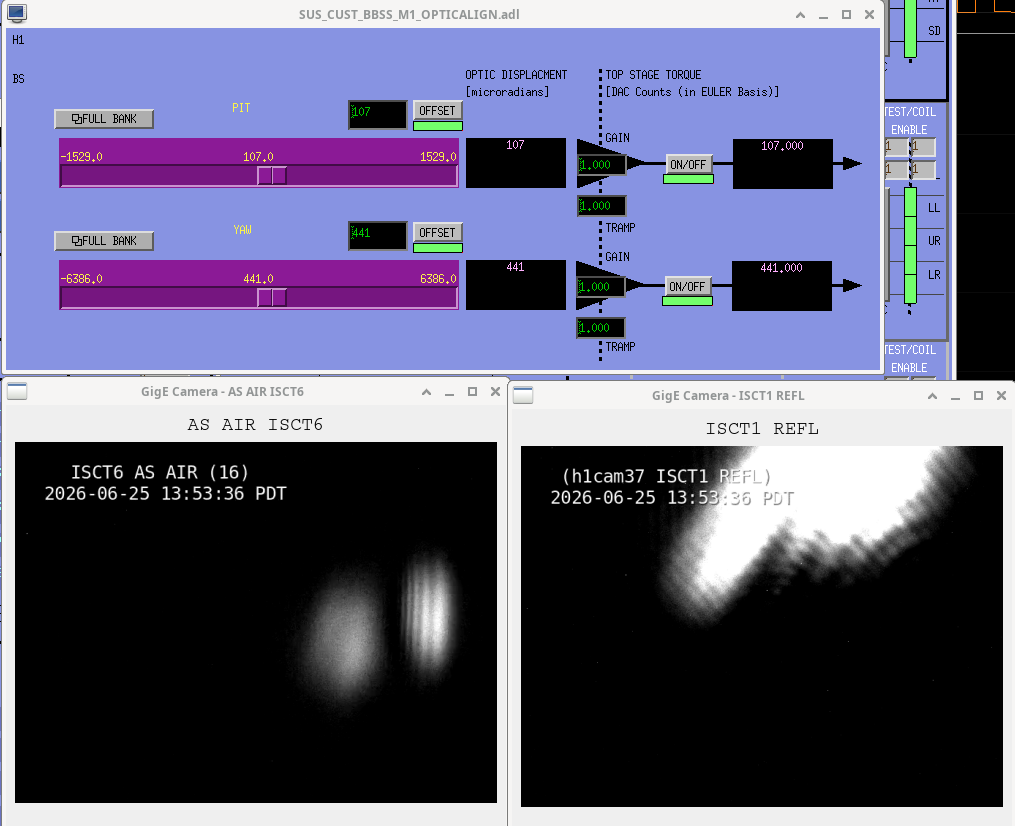Select the YAW TRAMP value field
Screen dimensions: 1015x826
coord(601,328)
